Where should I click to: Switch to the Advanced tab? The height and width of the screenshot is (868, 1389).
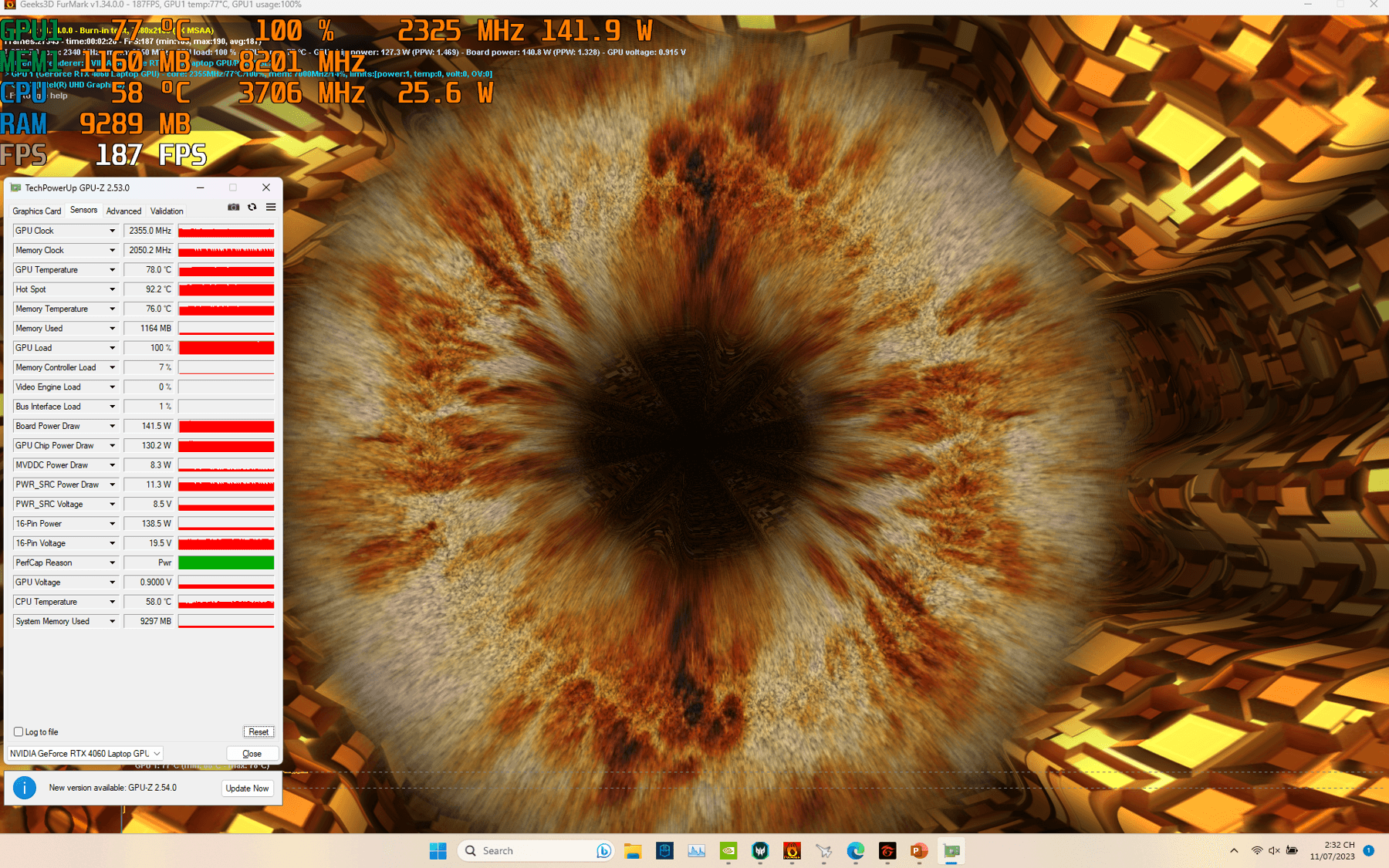point(123,211)
